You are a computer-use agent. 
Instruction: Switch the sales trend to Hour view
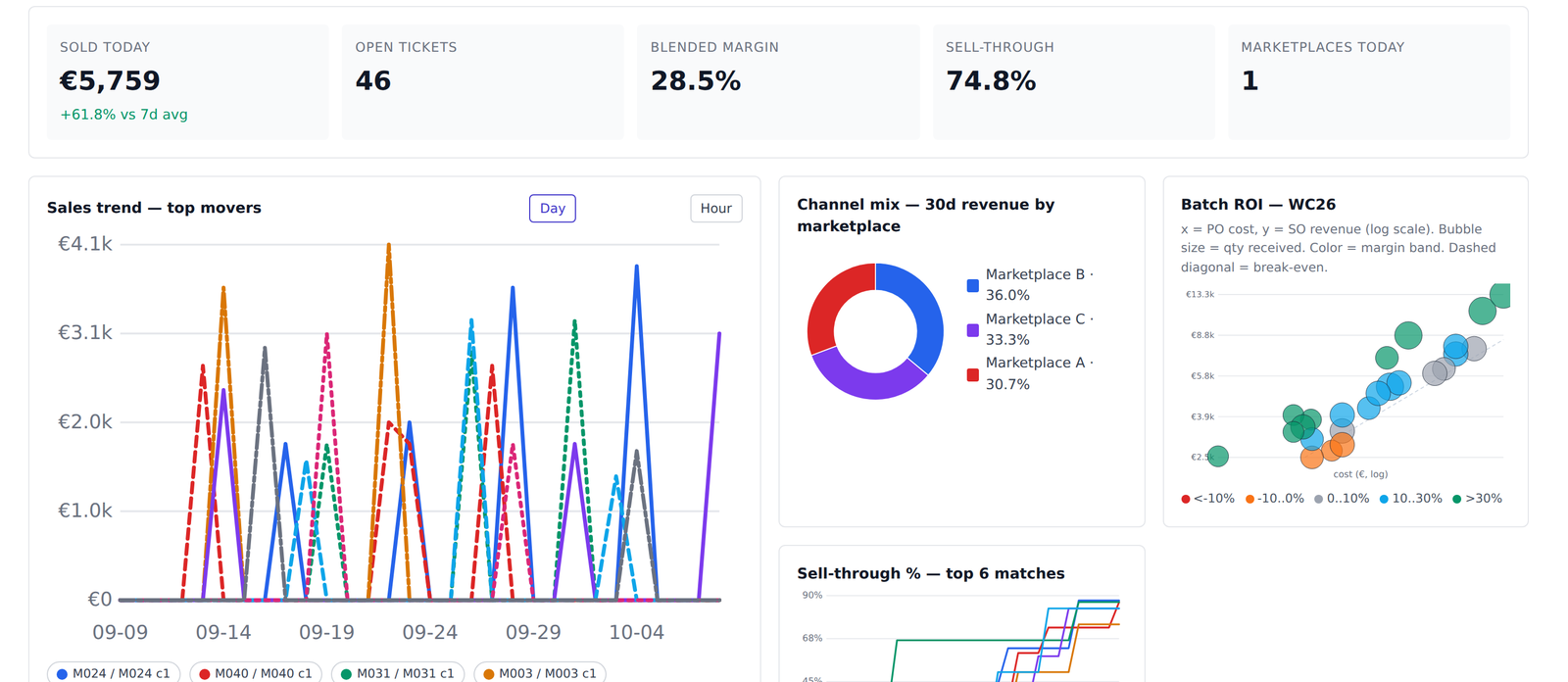click(x=716, y=208)
